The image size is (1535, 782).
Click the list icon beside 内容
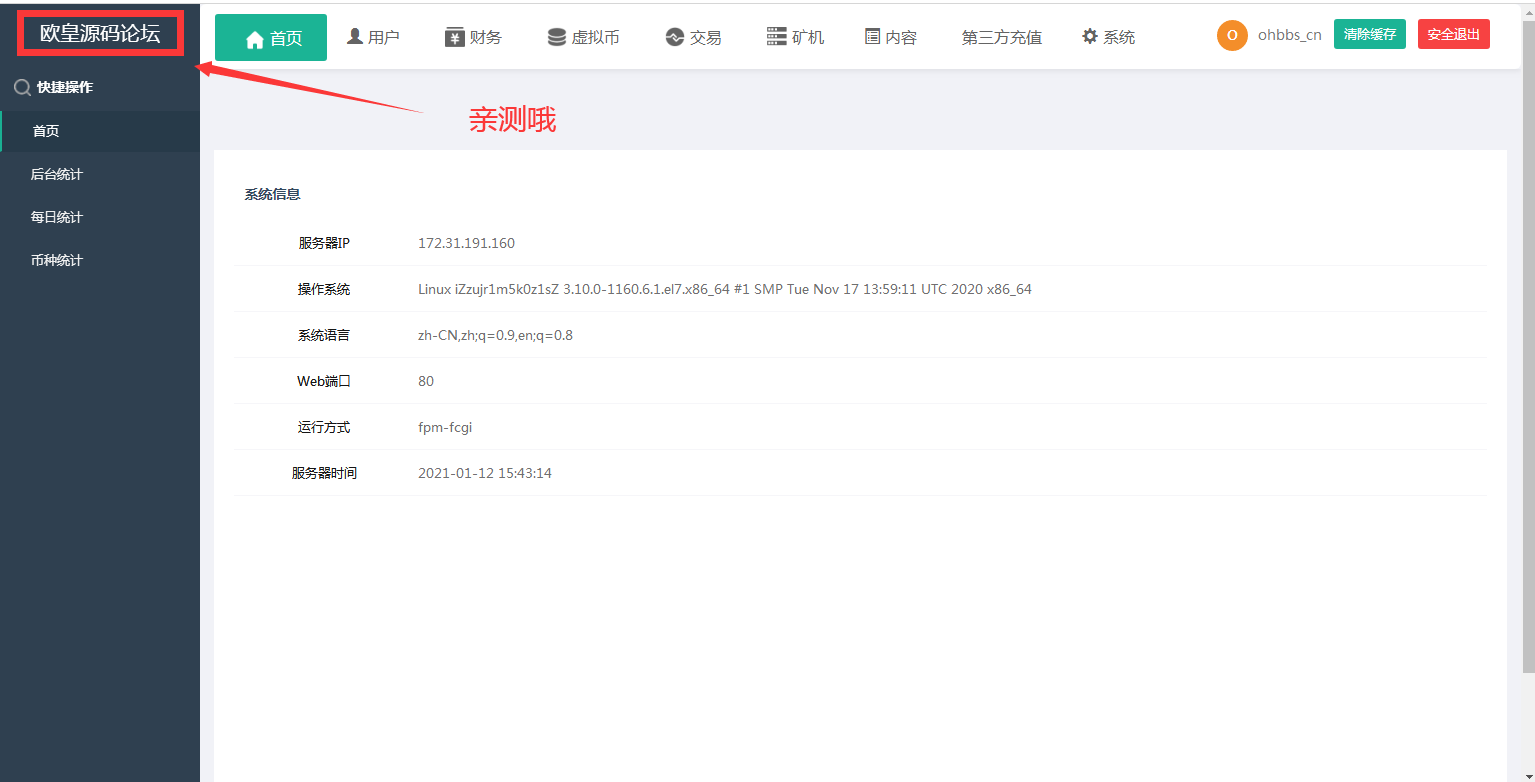(x=872, y=37)
